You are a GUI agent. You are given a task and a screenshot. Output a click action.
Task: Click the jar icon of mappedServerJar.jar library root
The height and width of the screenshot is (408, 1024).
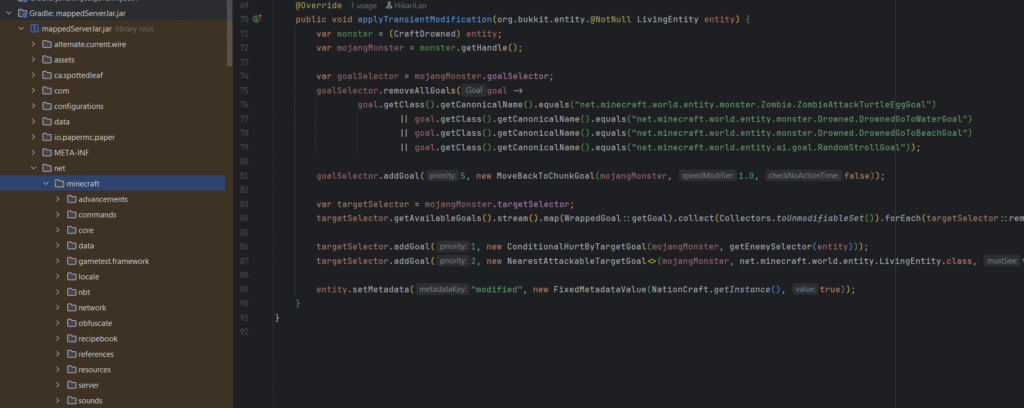tap(35, 29)
